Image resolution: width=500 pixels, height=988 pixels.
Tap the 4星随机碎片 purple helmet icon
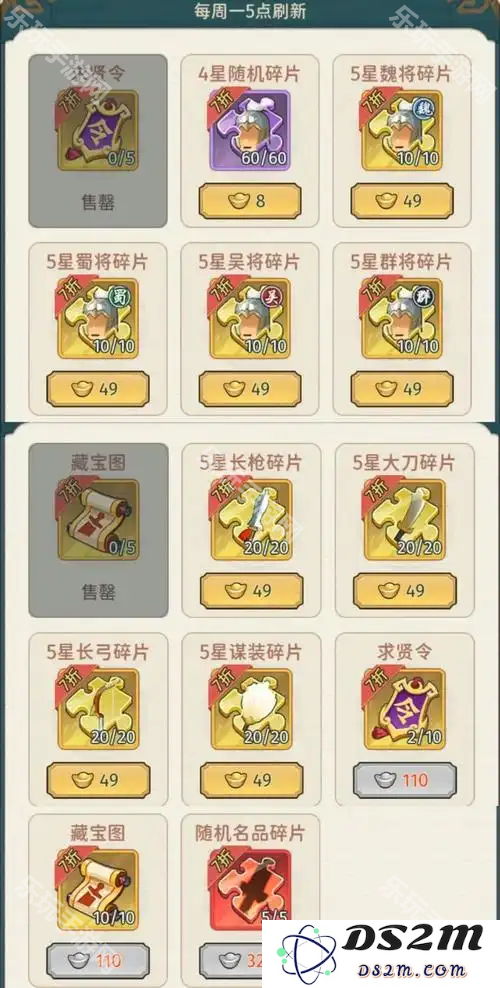(x=250, y=130)
